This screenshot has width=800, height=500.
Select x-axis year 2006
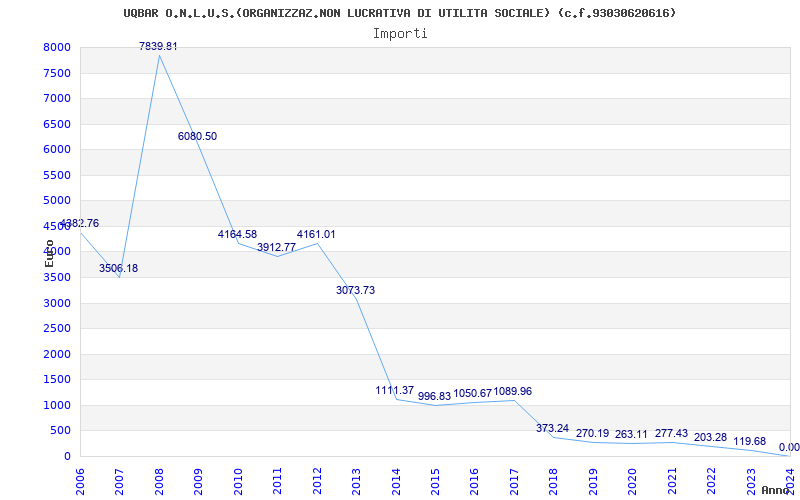click(x=80, y=481)
